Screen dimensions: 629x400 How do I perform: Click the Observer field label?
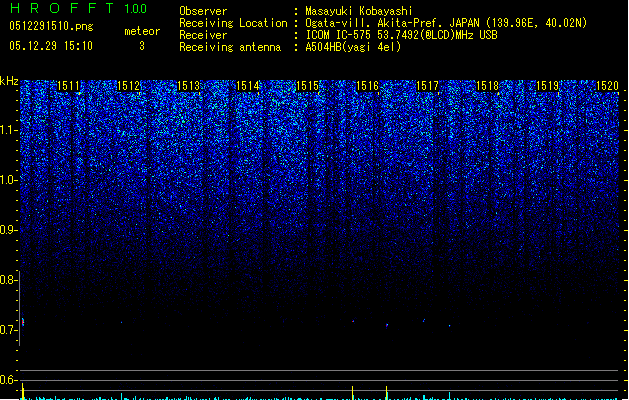click(203, 11)
